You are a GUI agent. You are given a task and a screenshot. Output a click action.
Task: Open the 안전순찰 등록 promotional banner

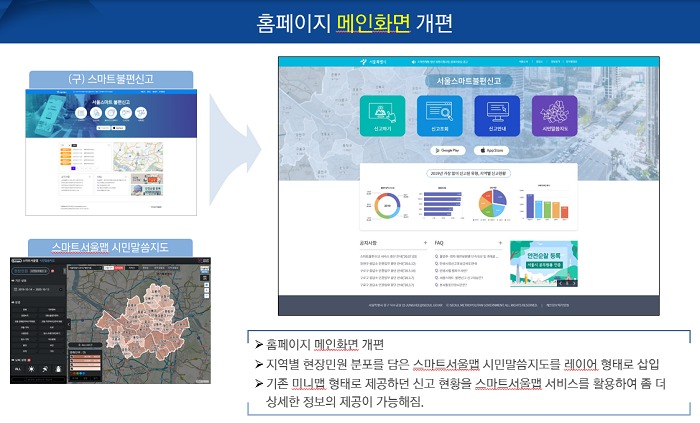click(543, 264)
